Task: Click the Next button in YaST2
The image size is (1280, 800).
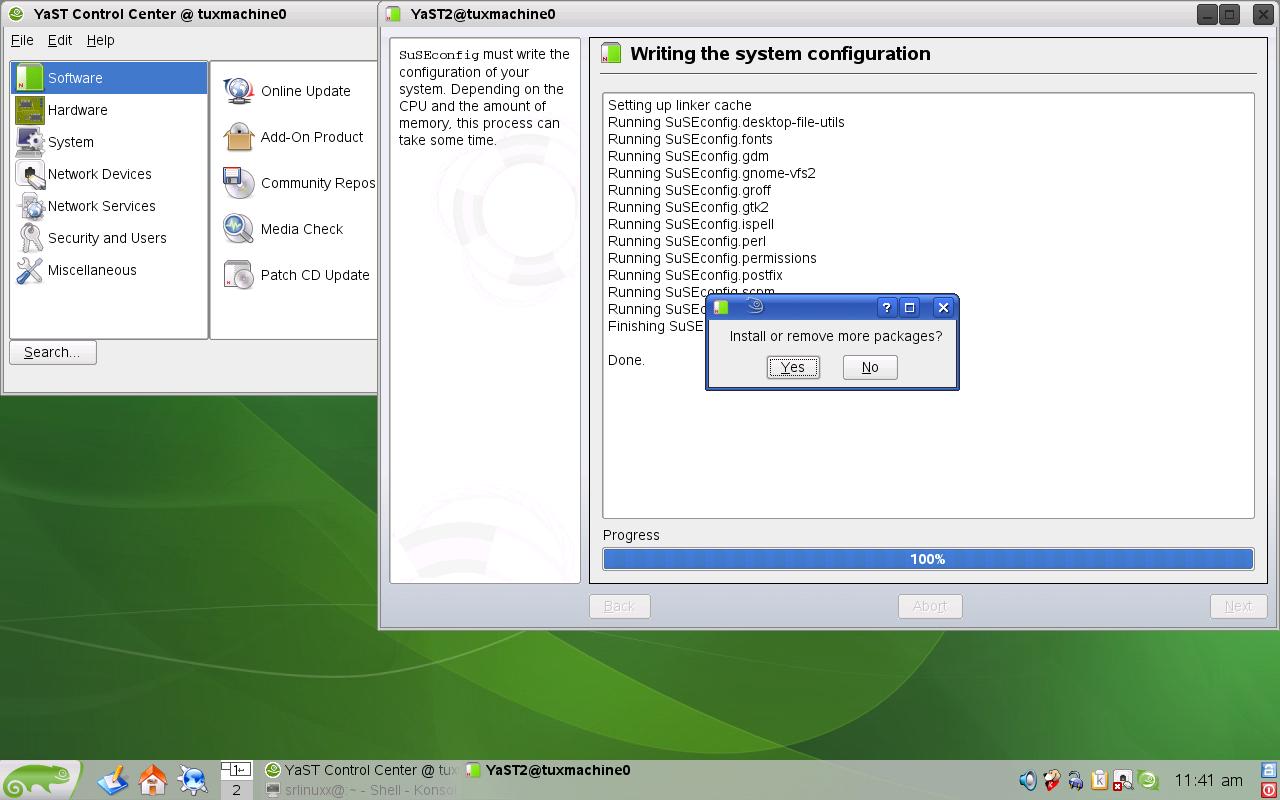Action: coord(1238,606)
